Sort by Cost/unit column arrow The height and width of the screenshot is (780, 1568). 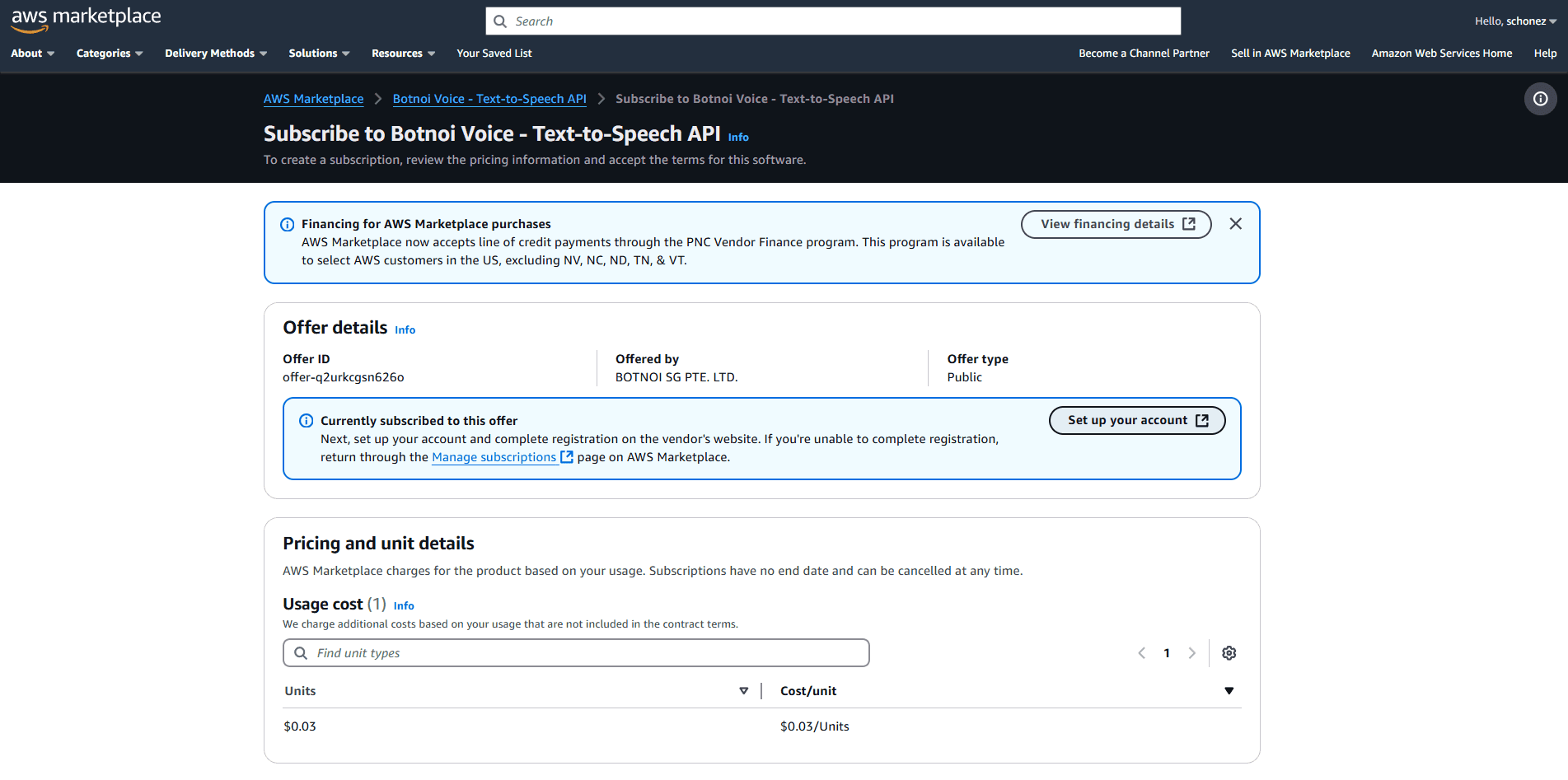coord(1229,691)
